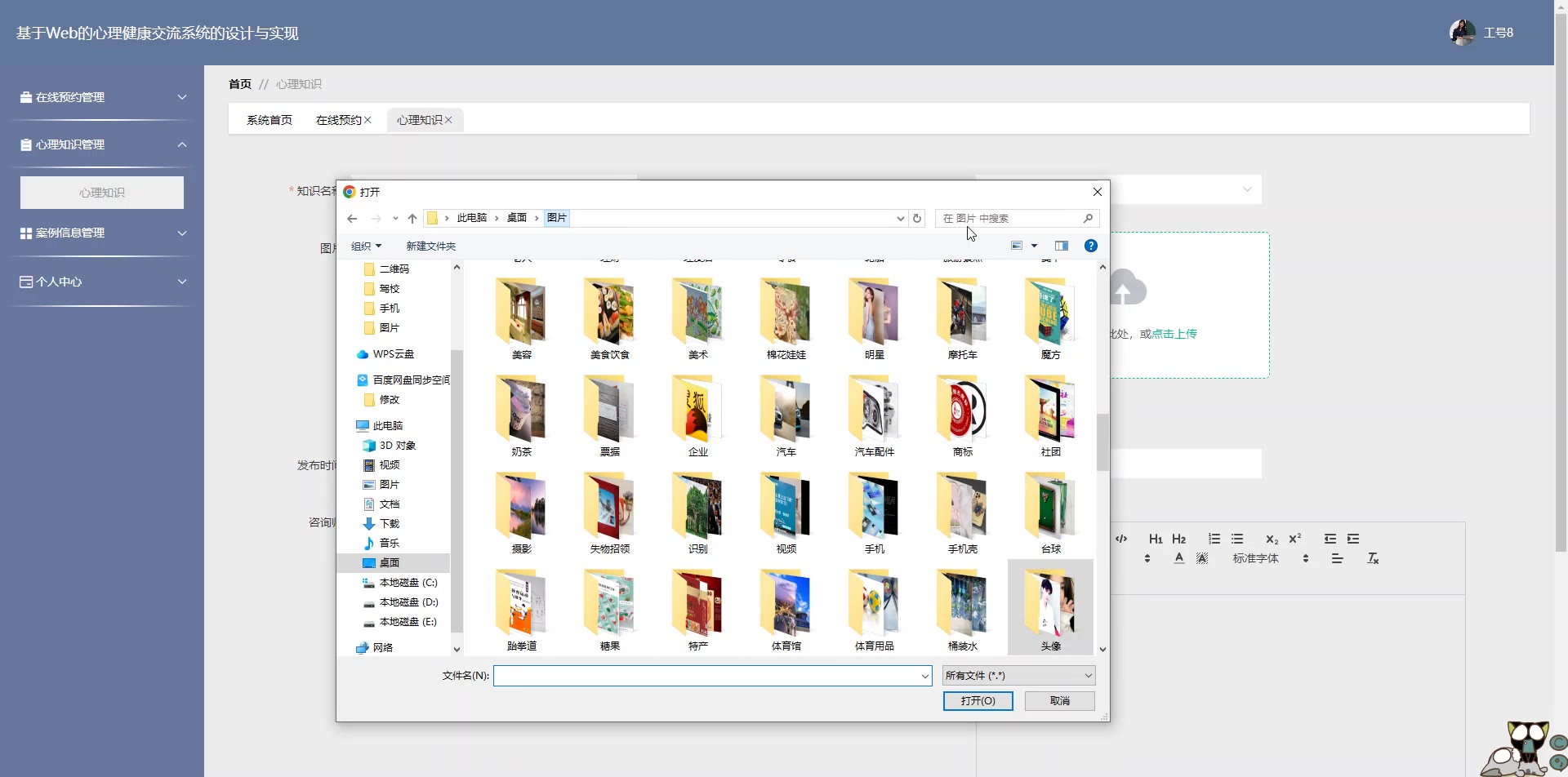Select the 头像 folder icon
Viewport: 1568px width, 777px height.
[x=1050, y=603]
